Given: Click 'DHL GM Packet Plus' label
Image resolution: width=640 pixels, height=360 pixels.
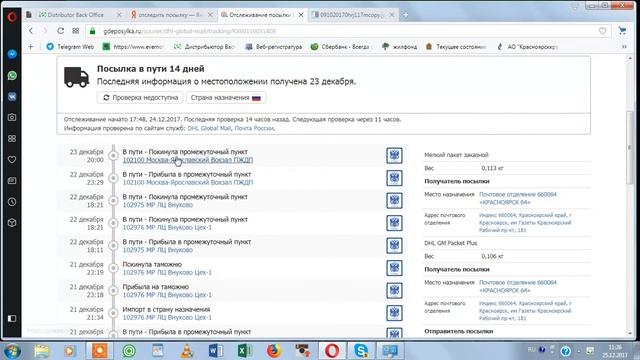Looking at the screenshot, I should click(451, 243).
